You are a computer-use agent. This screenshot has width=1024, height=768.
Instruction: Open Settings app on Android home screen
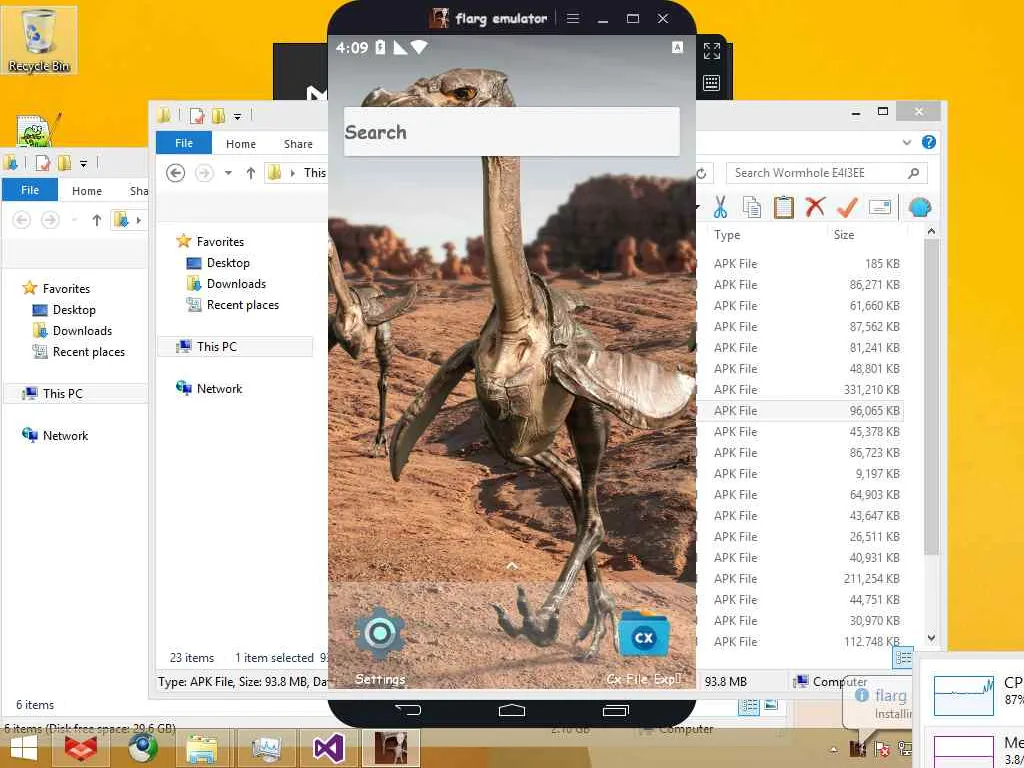pyautogui.click(x=379, y=647)
